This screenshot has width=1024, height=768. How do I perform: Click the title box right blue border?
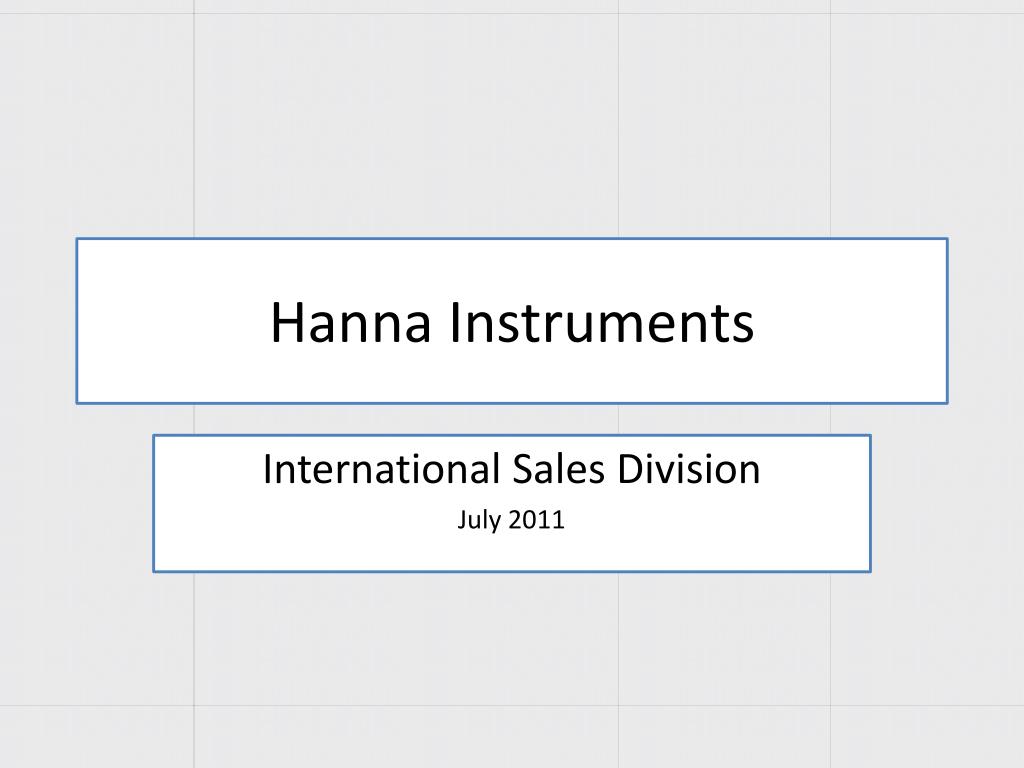947,321
